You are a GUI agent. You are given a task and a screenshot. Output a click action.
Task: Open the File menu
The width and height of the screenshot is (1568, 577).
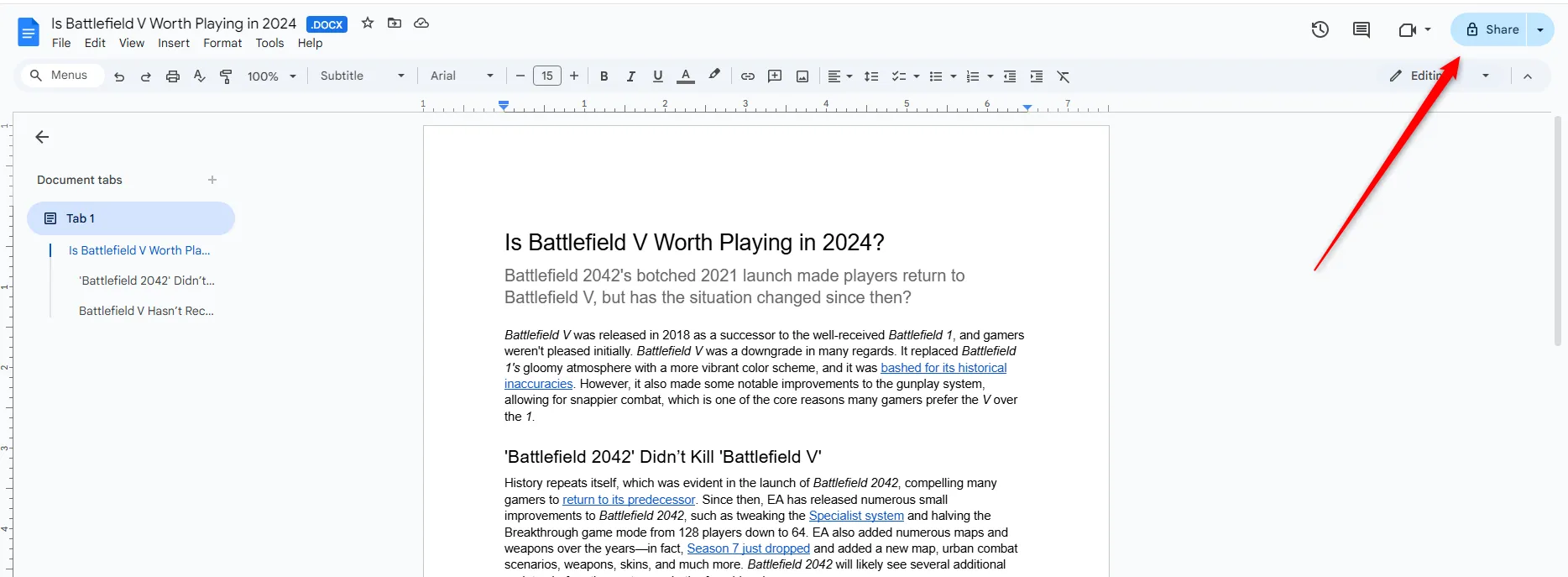(x=61, y=44)
